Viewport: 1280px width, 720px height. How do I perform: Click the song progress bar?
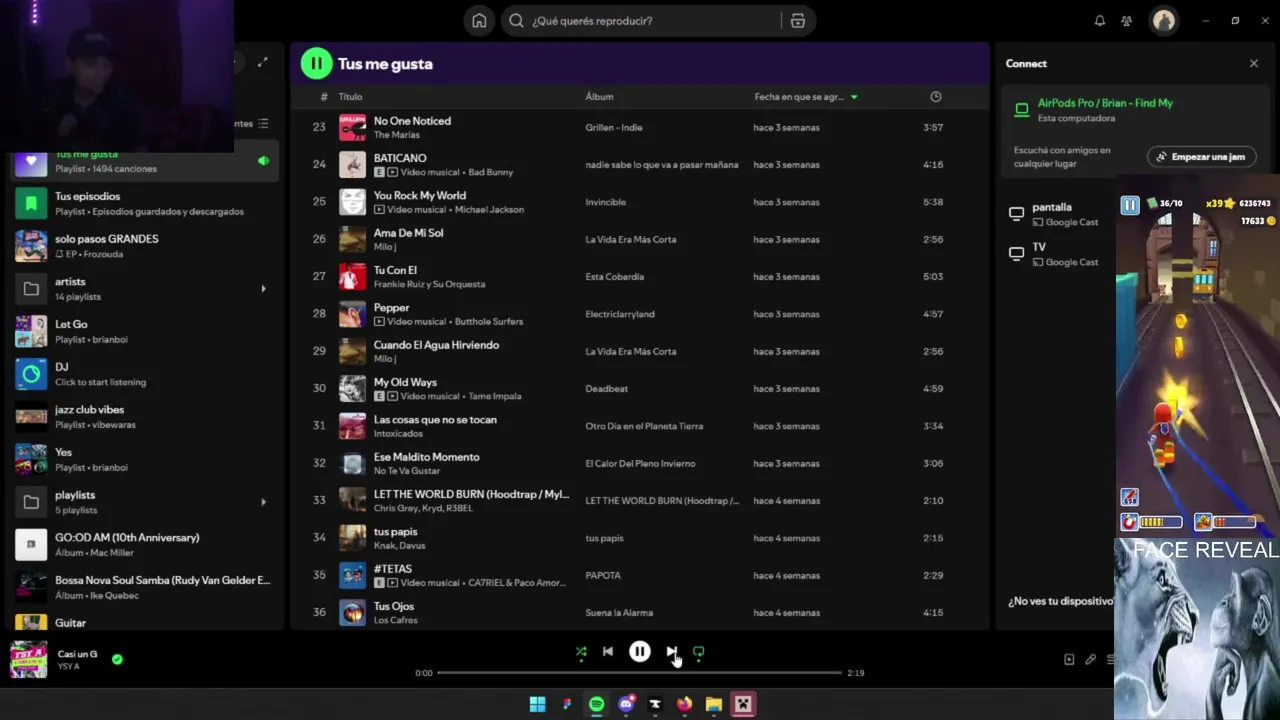[640, 673]
